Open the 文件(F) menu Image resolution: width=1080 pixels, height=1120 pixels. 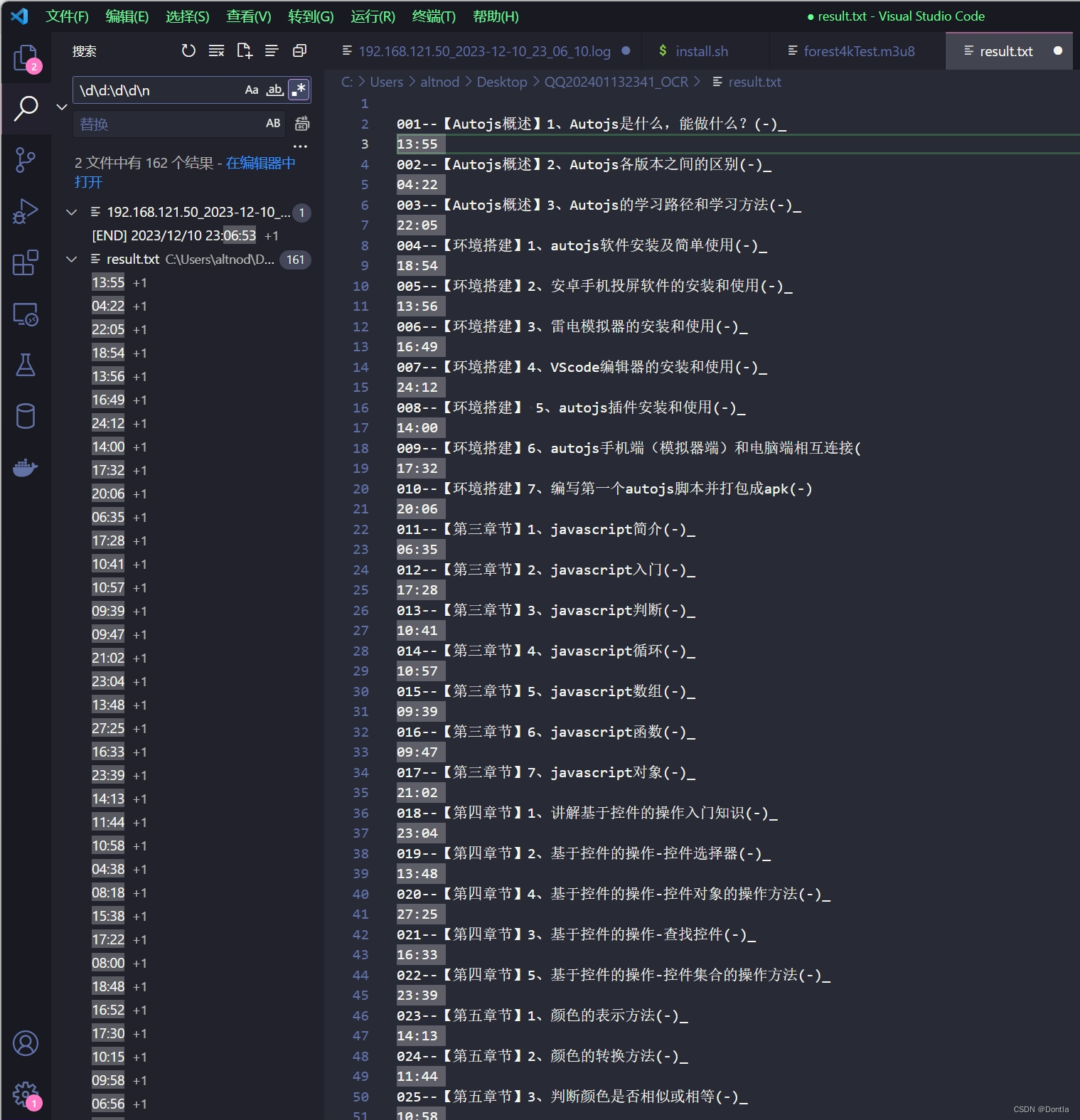tap(68, 16)
